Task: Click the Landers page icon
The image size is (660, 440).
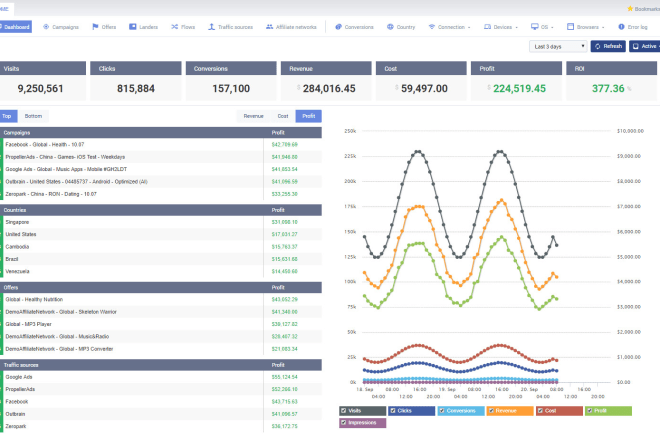Action: [x=133, y=27]
